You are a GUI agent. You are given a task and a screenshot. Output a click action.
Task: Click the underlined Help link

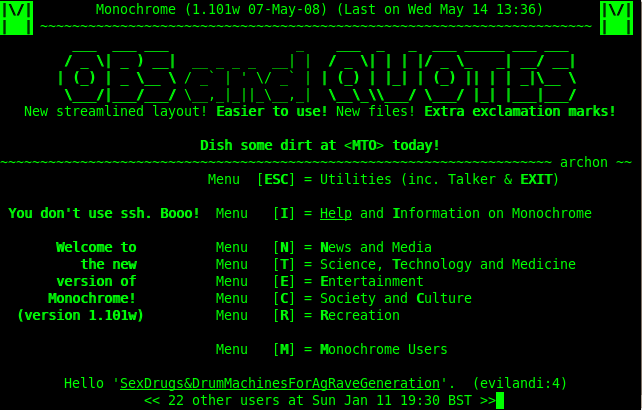click(335, 214)
